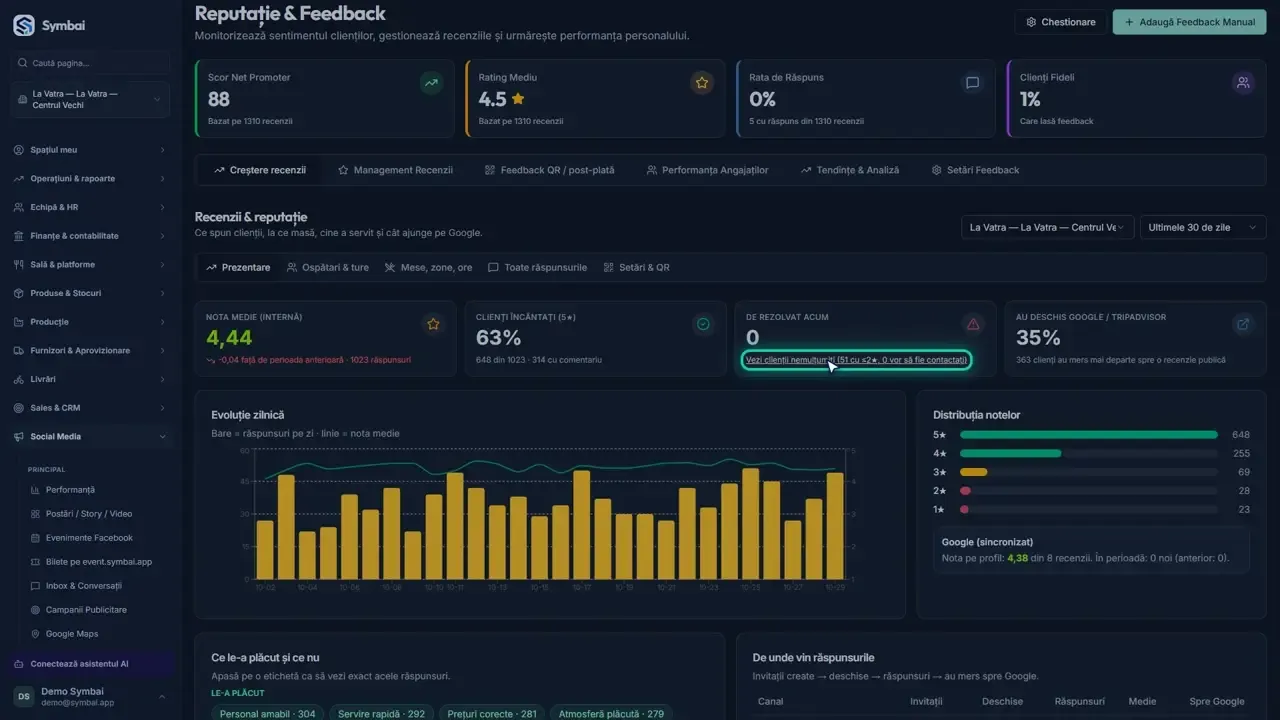Open the La Vatra — Centrul Vechi location filter dropdown
The image size is (1280, 720).
(1048, 228)
